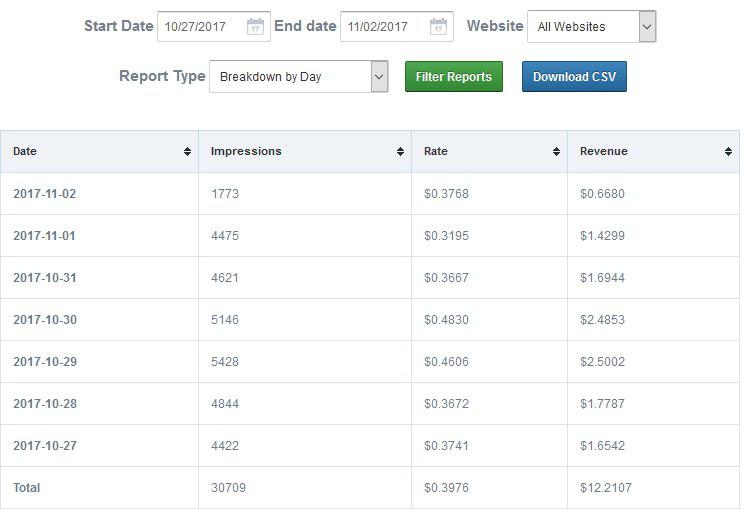Click the Revenue column header
This screenshot has width=752, height=526.
pos(604,152)
